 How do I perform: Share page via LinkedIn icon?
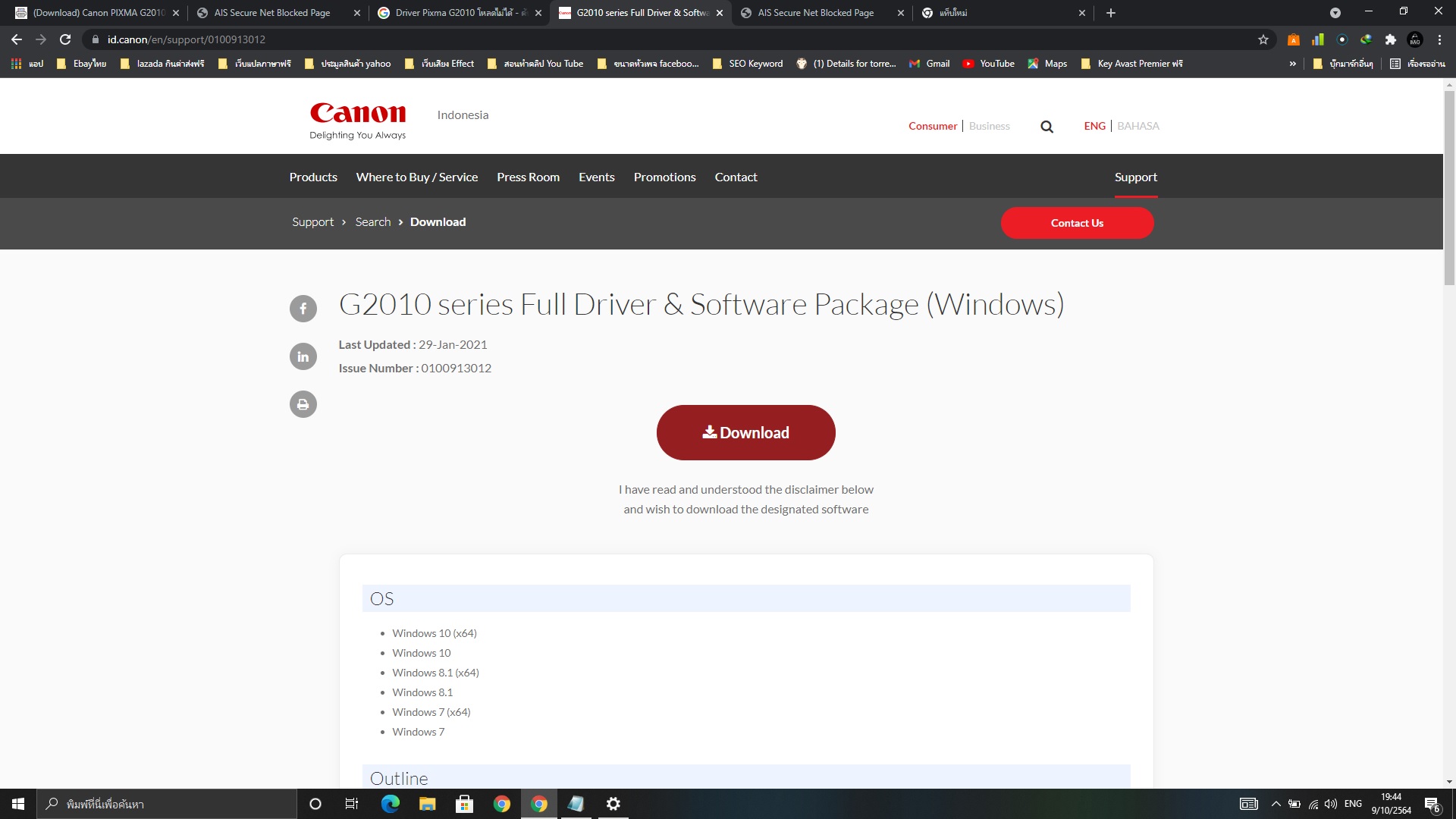[x=303, y=356]
